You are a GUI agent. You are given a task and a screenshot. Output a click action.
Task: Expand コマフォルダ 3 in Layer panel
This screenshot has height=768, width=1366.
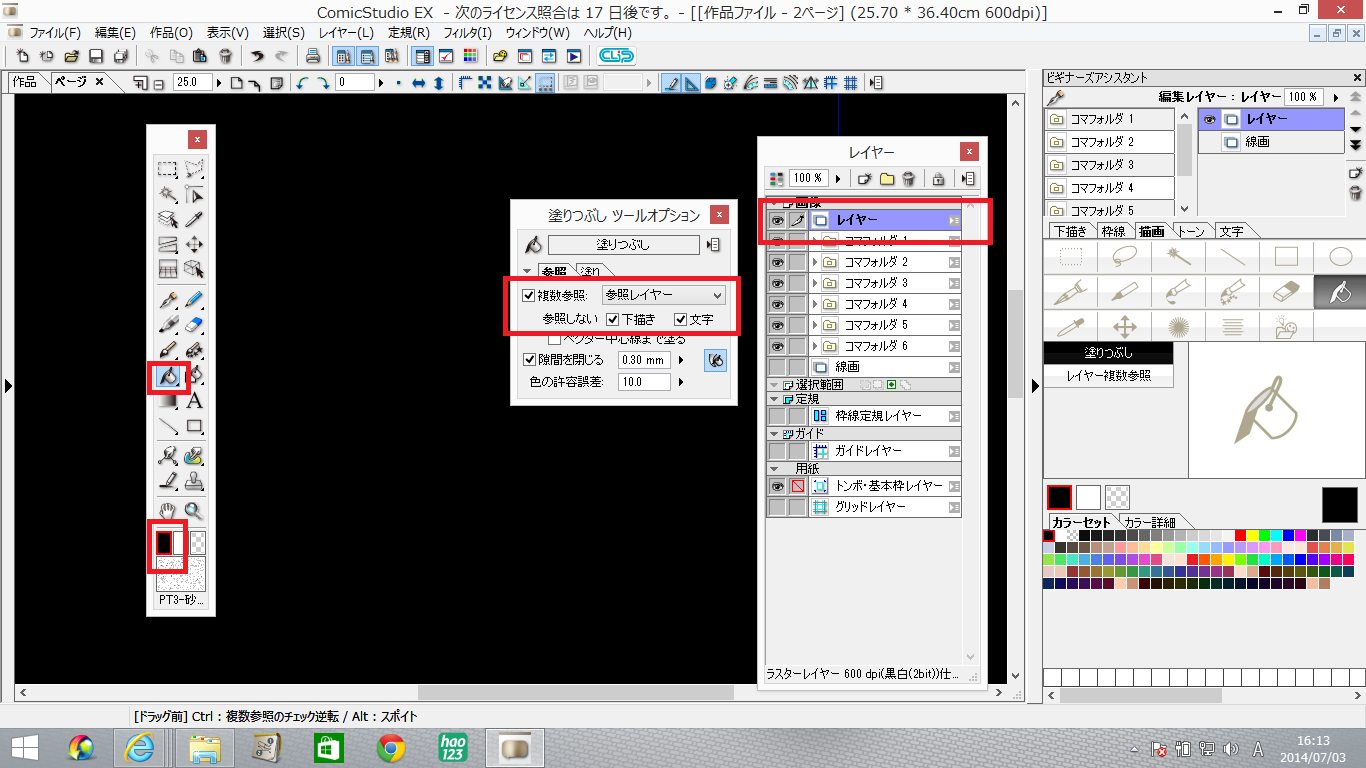coord(815,283)
